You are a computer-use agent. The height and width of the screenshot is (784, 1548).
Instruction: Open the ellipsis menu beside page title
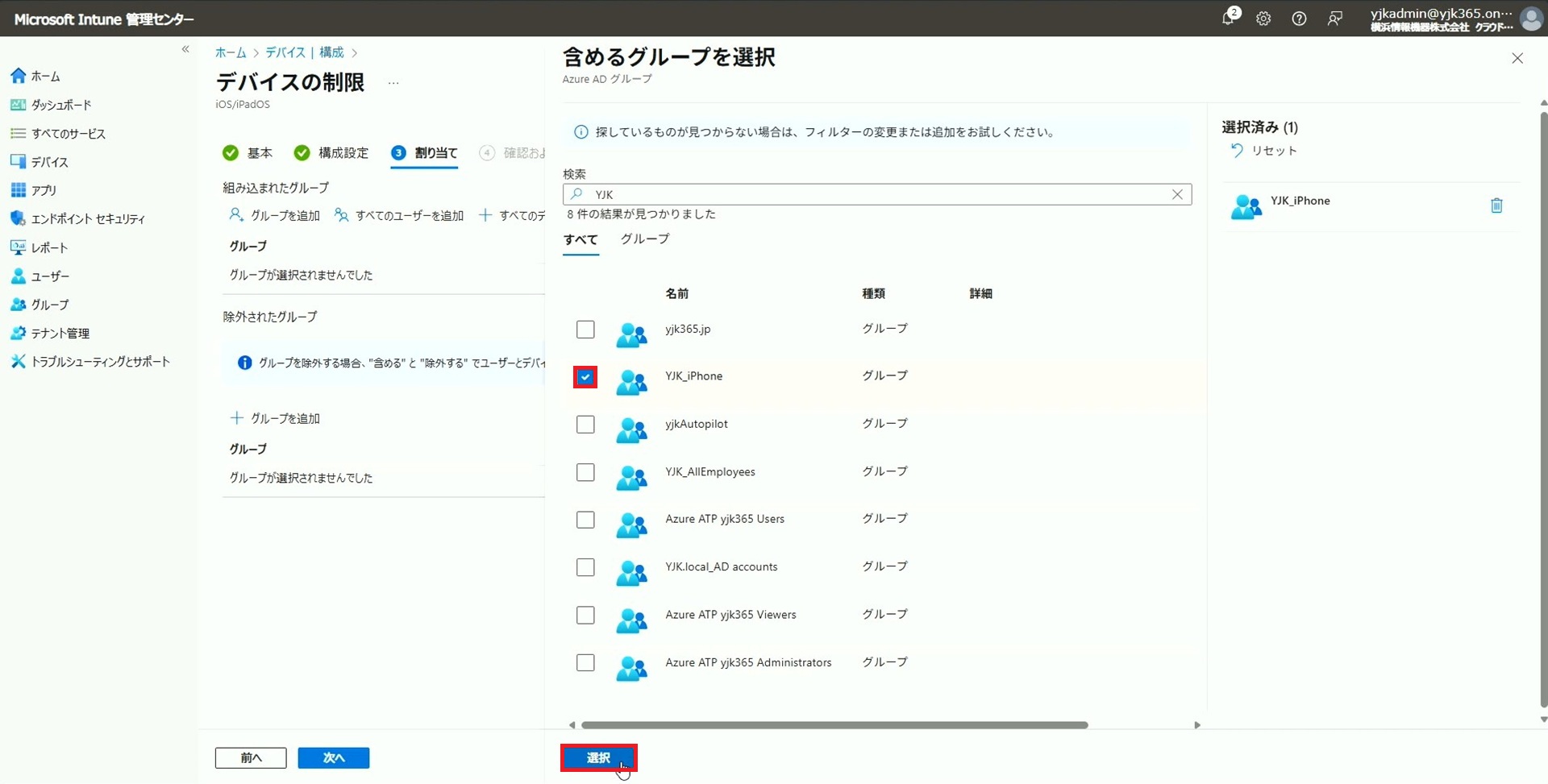[x=393, y=83]
